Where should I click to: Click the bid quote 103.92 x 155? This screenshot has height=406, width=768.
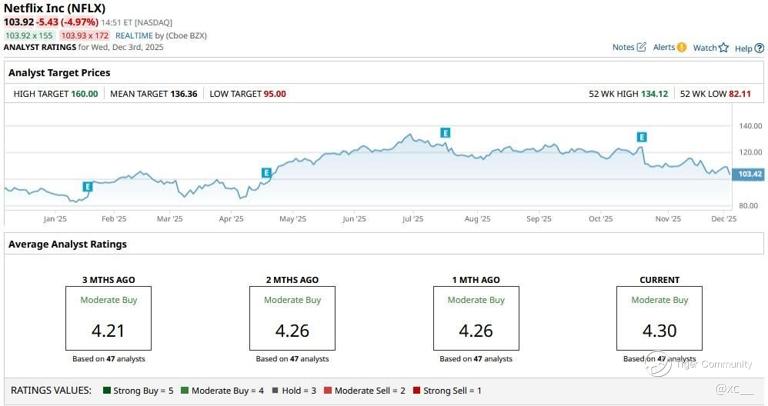[29, 35]
